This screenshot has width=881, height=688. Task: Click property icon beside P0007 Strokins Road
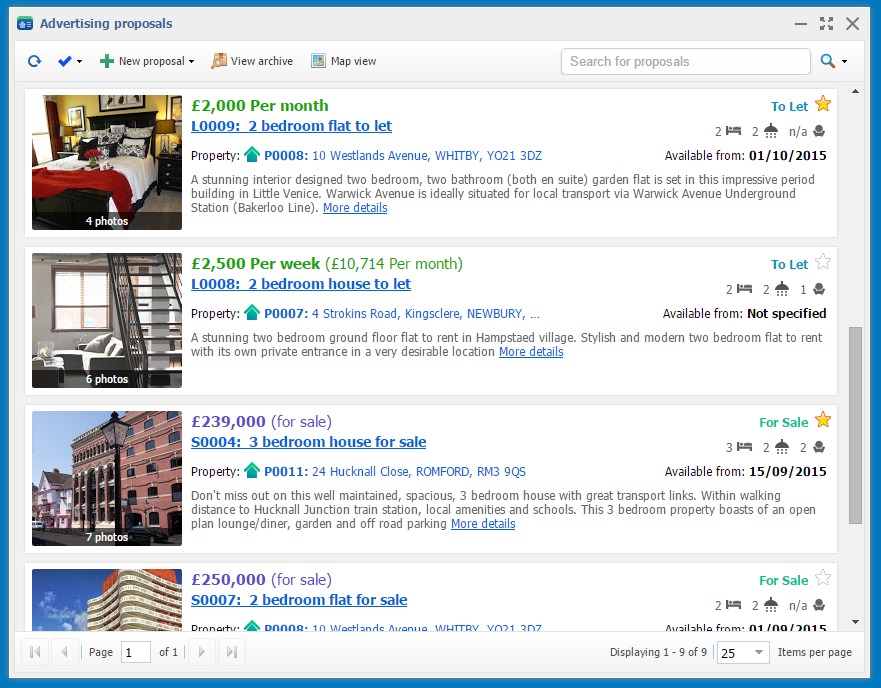click(x=252, y=313)
